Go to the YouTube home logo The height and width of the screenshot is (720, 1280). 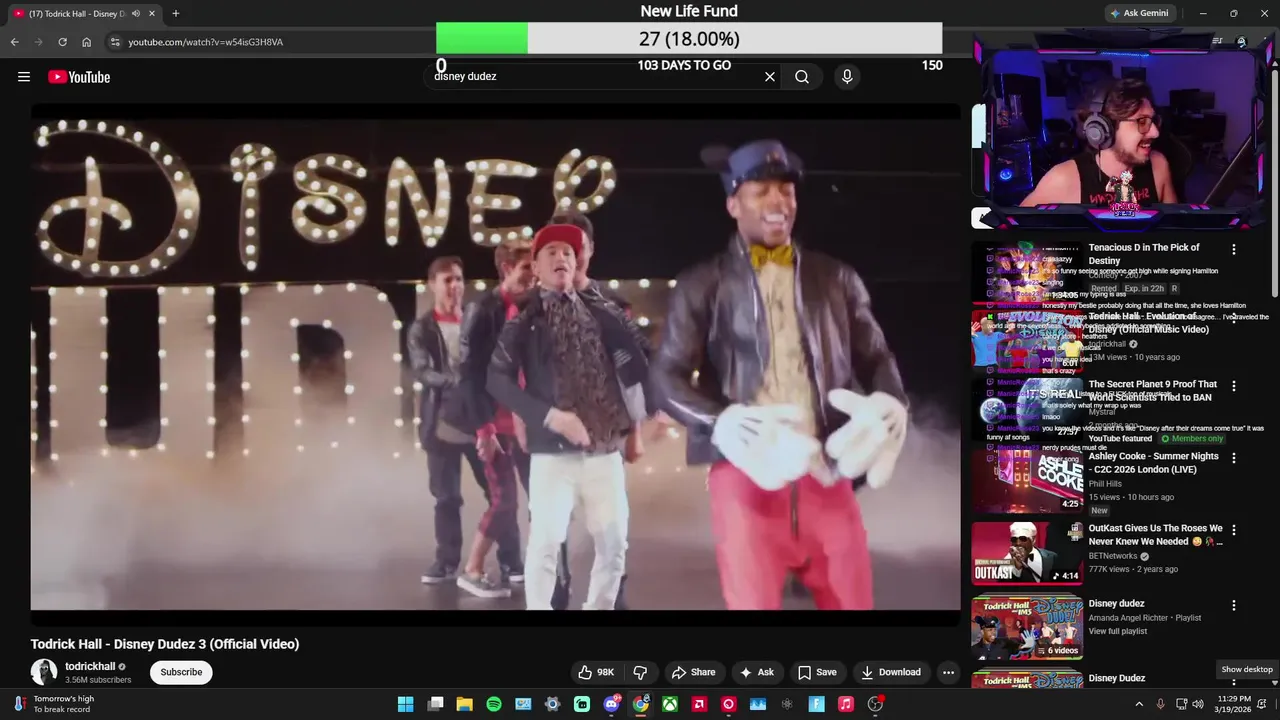(79, 77)
